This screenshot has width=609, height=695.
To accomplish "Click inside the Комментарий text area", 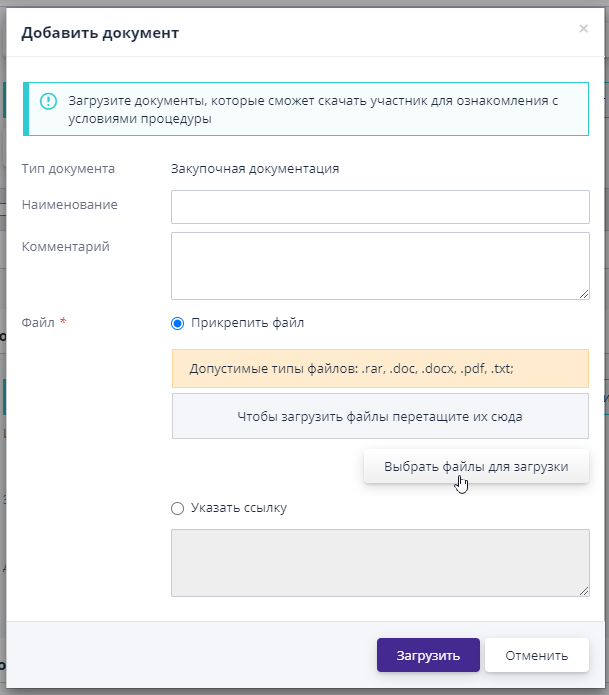I will (x=380, y=265).
